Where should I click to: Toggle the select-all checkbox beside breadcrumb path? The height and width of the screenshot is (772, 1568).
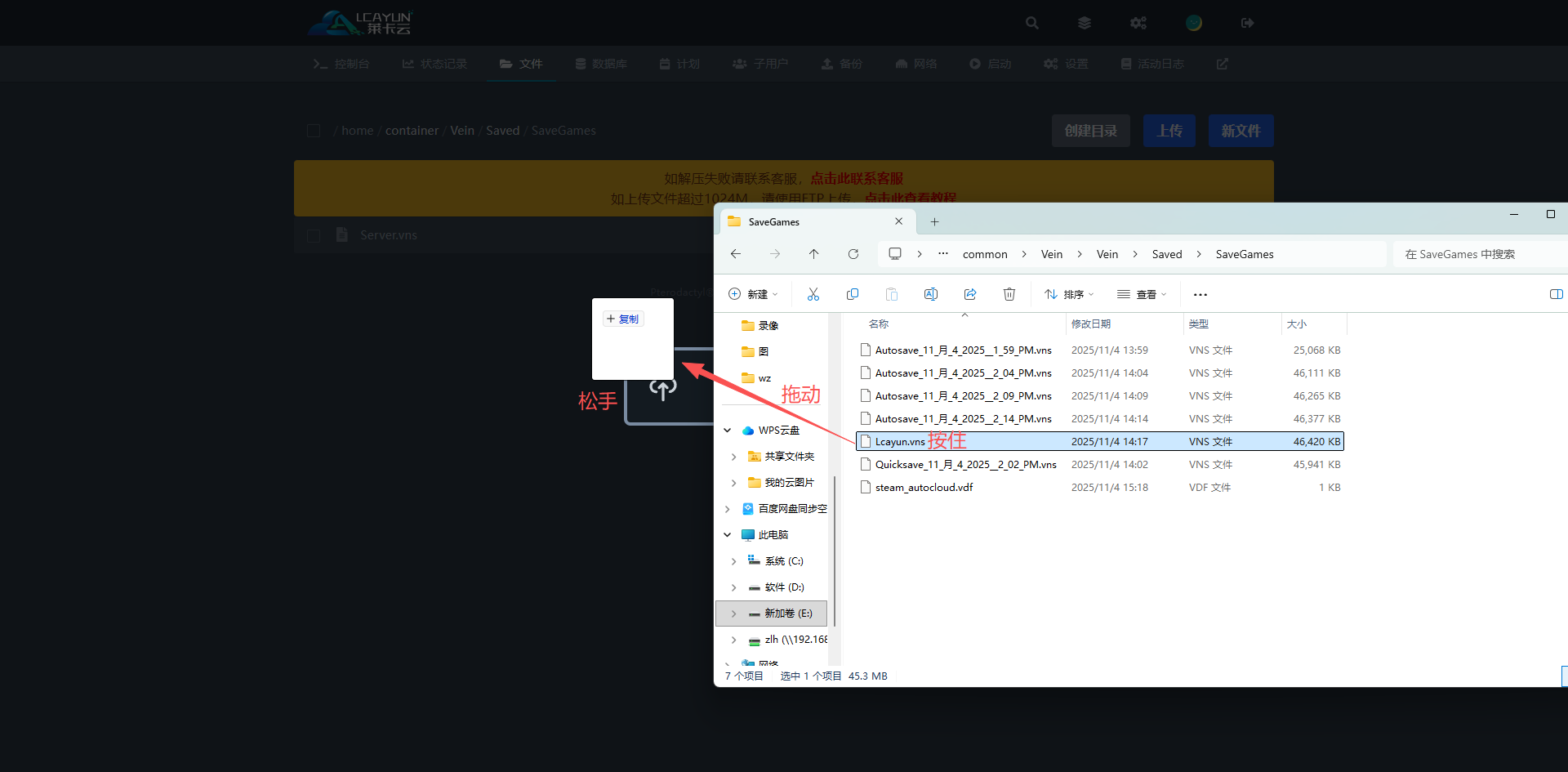tap(313, 131)
